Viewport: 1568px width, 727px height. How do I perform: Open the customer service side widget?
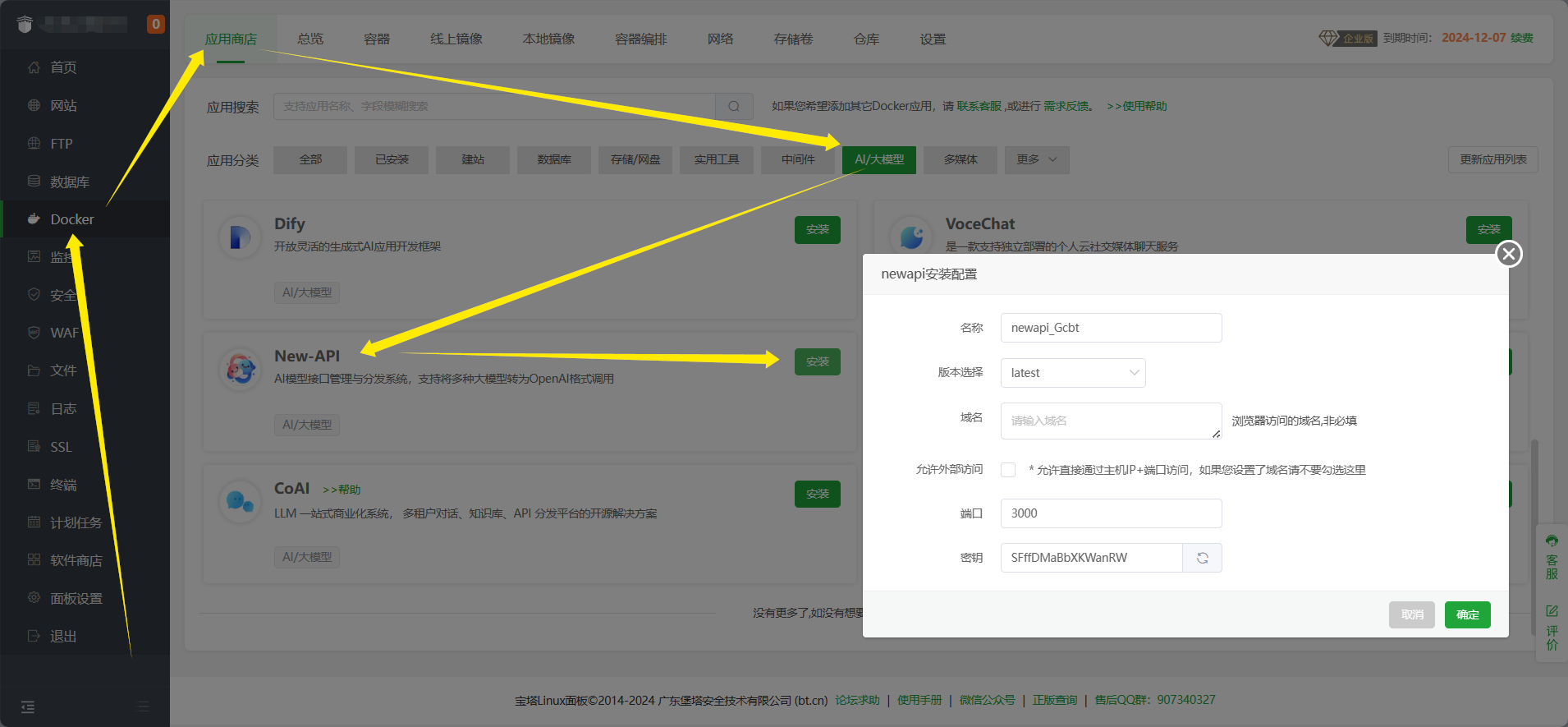[1552, 558]
